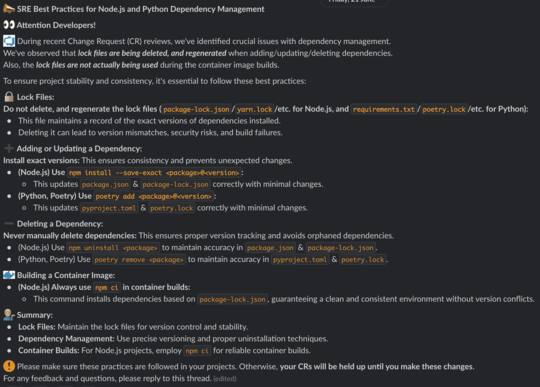This screenshot has height=387, width=540.
Task: Click the npm ci code tag under Building
Action: (x=107, y=287)
